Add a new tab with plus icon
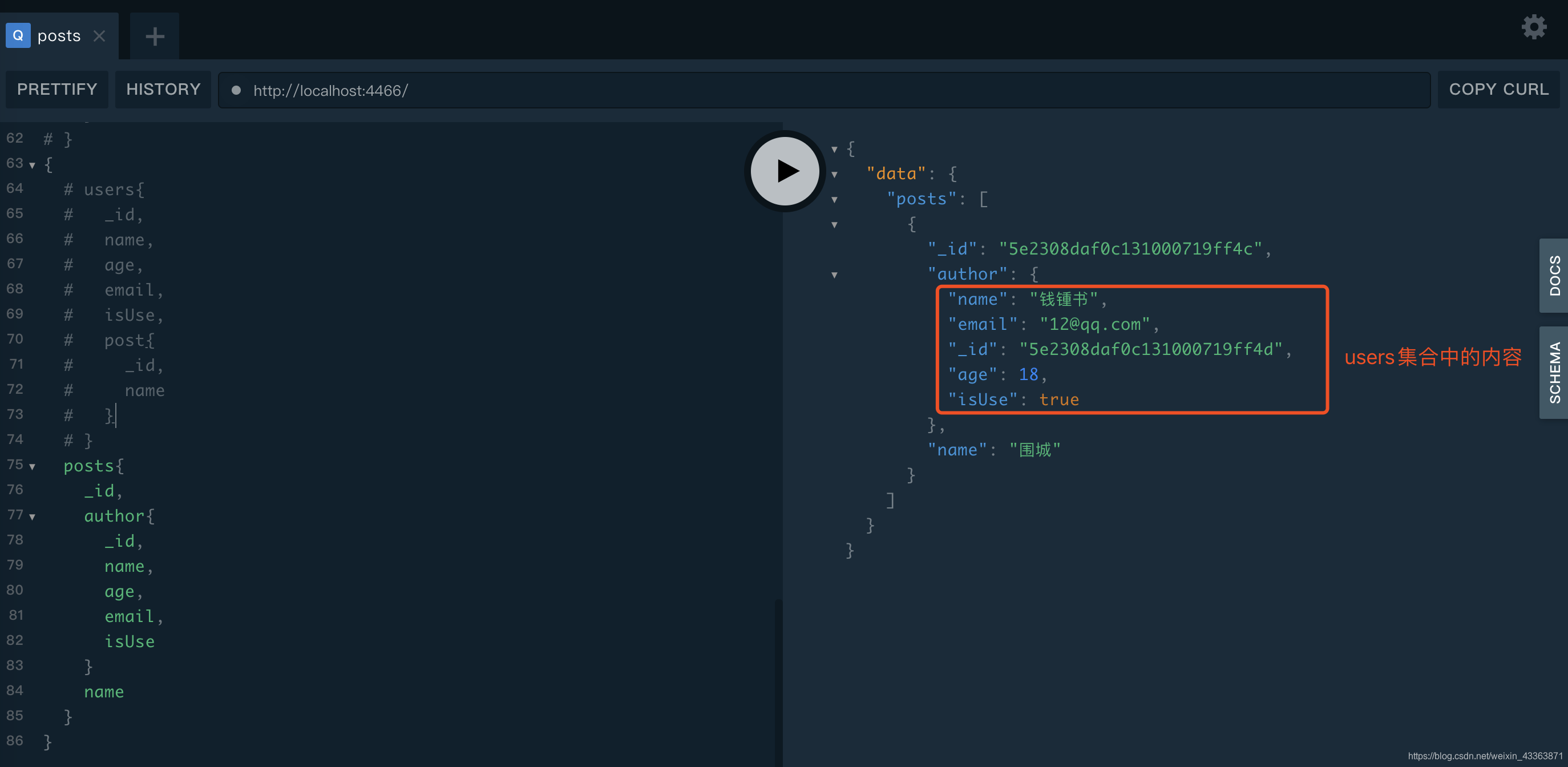Image resolution: width=1568 pixels, height=767 pixels. pyautogui.click(x=155, y=37)
